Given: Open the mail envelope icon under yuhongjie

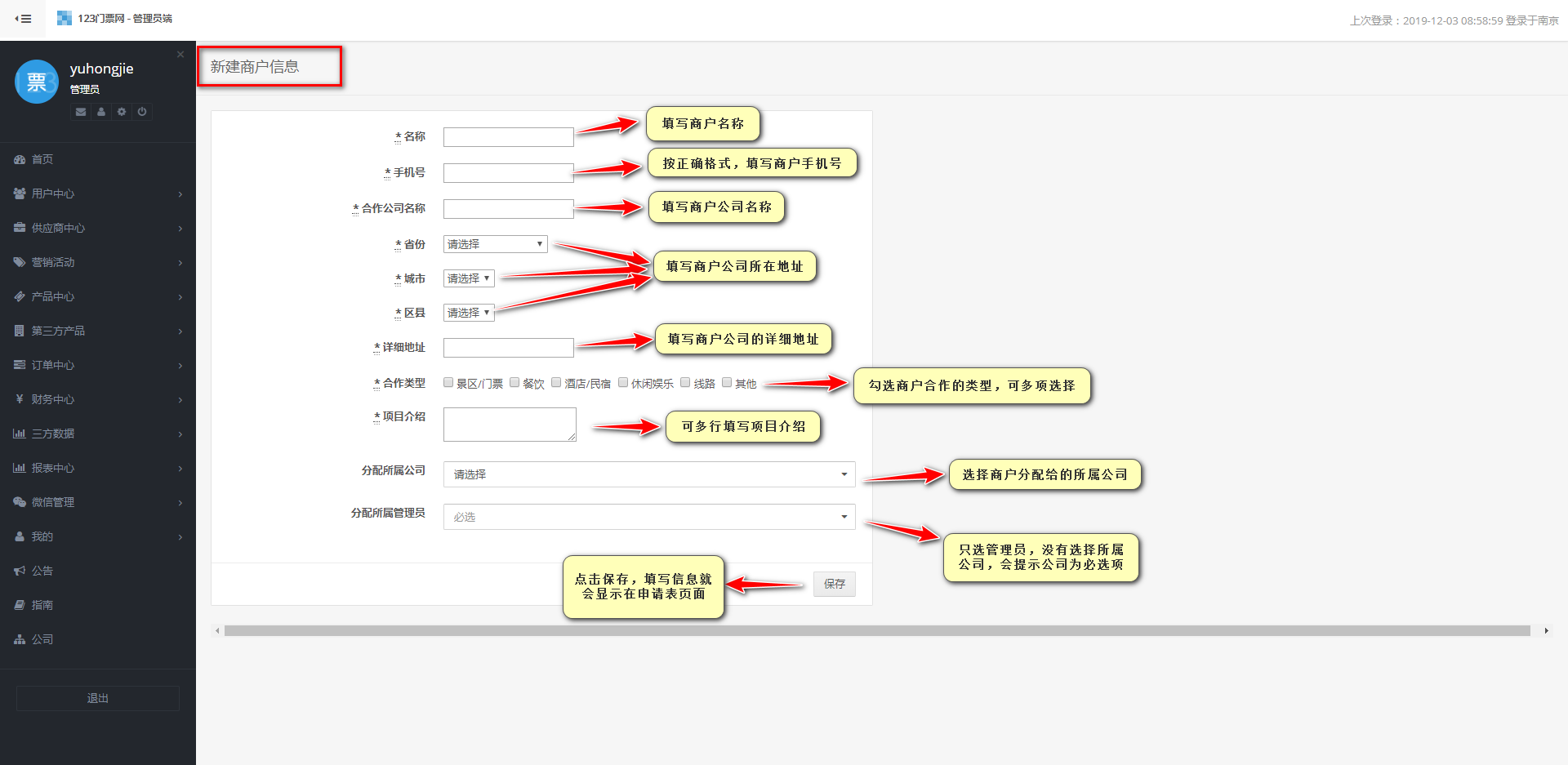Looking at the screenshot, I should click(81, 112).
